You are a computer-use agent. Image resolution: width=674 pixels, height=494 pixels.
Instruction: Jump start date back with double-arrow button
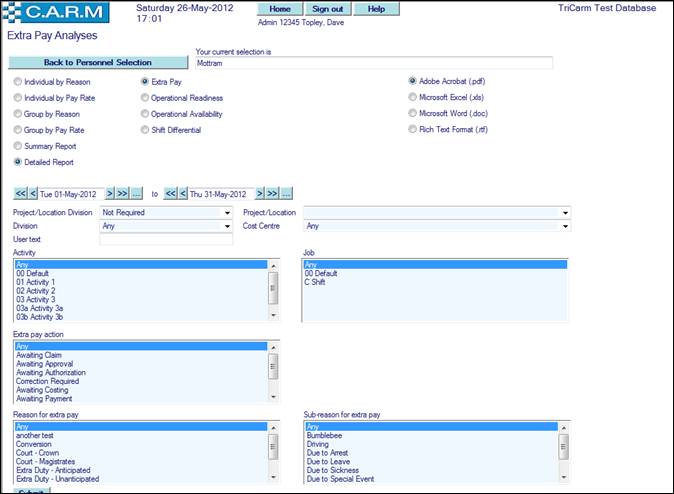pyautogui.click(x=19, y=193)
